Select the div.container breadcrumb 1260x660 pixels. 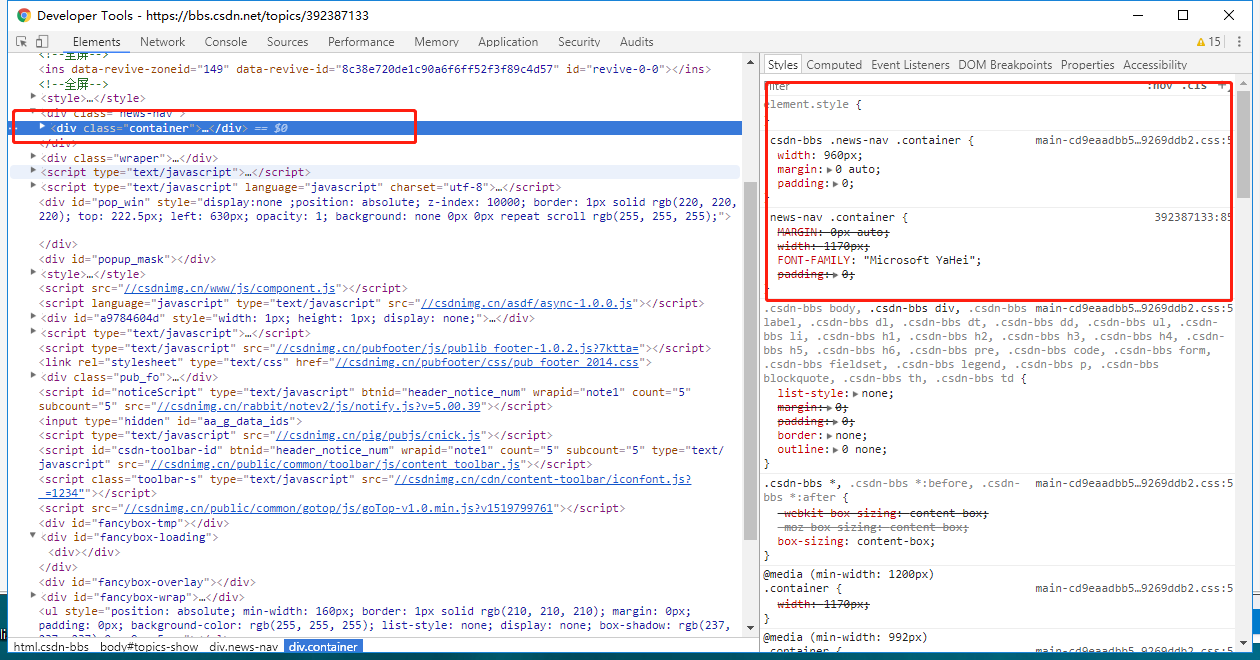pos(323,647)
